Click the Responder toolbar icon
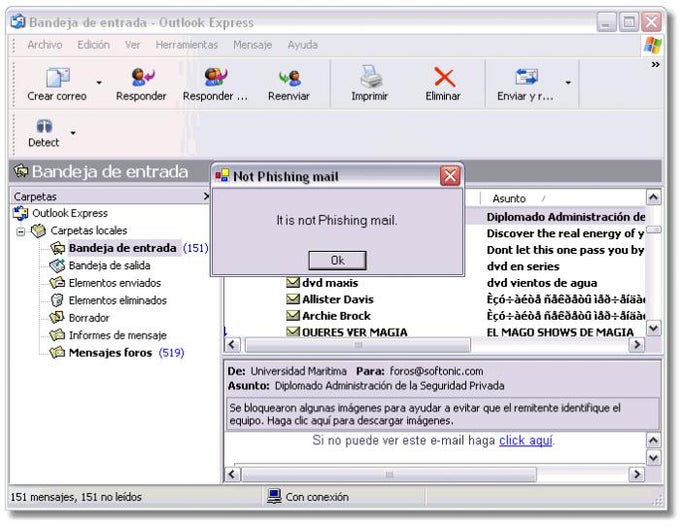680x527 pixels. tap(142, 77)
